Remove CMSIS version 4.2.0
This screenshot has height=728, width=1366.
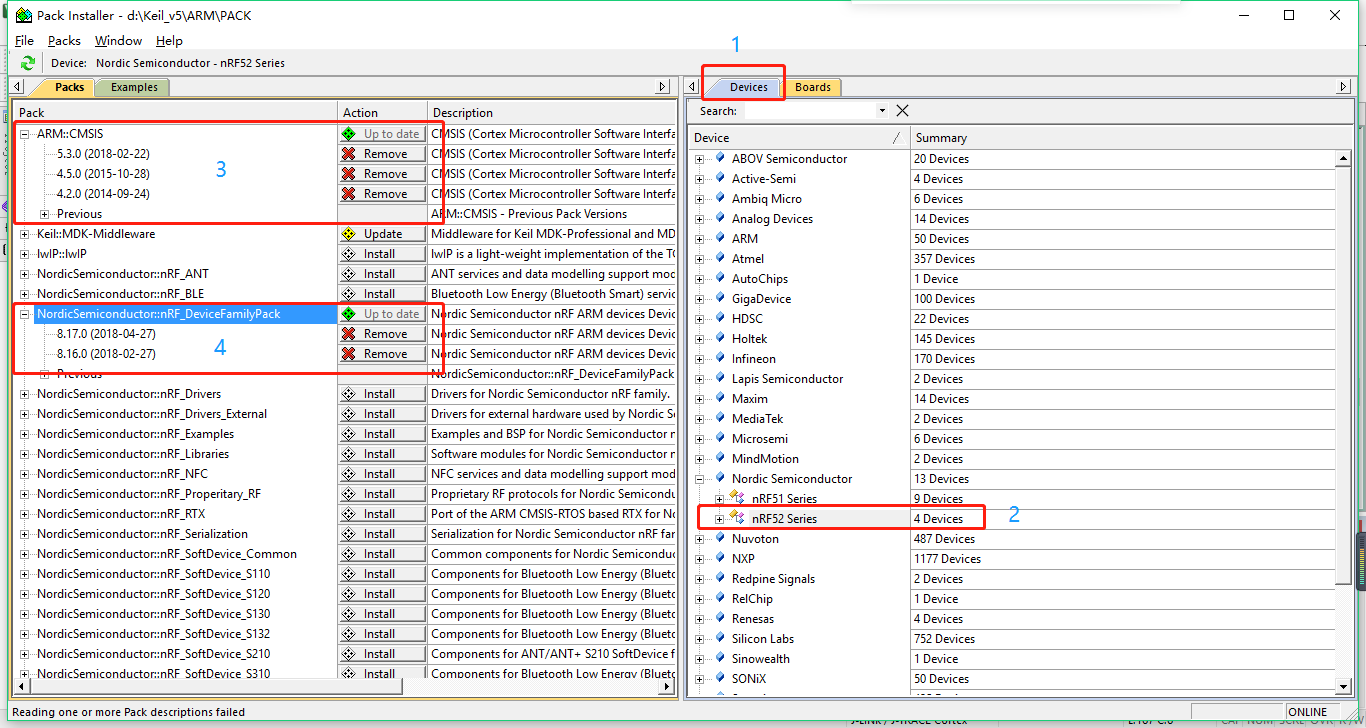click(382, 194)
